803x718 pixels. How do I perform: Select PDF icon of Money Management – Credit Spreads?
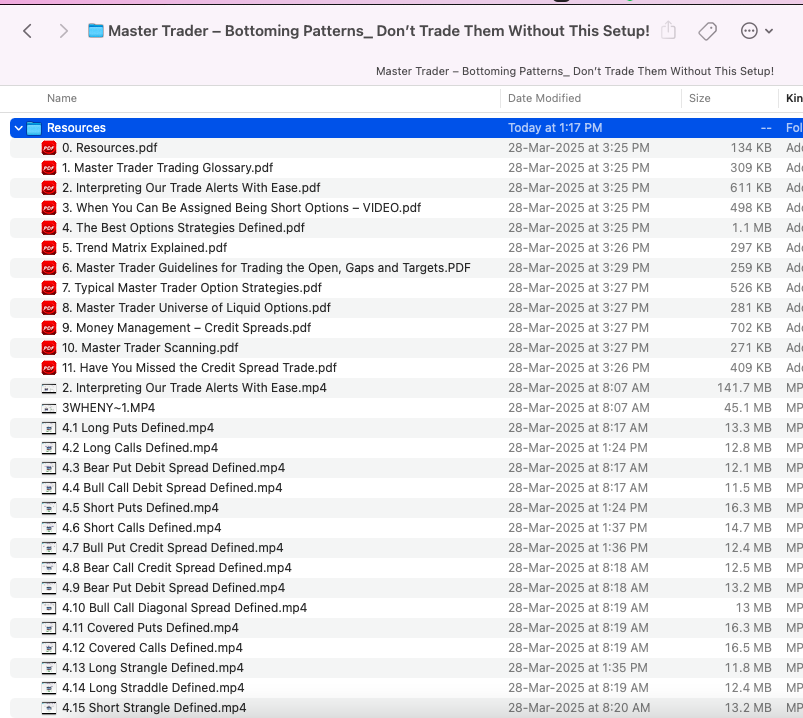(x=49, y=328)
